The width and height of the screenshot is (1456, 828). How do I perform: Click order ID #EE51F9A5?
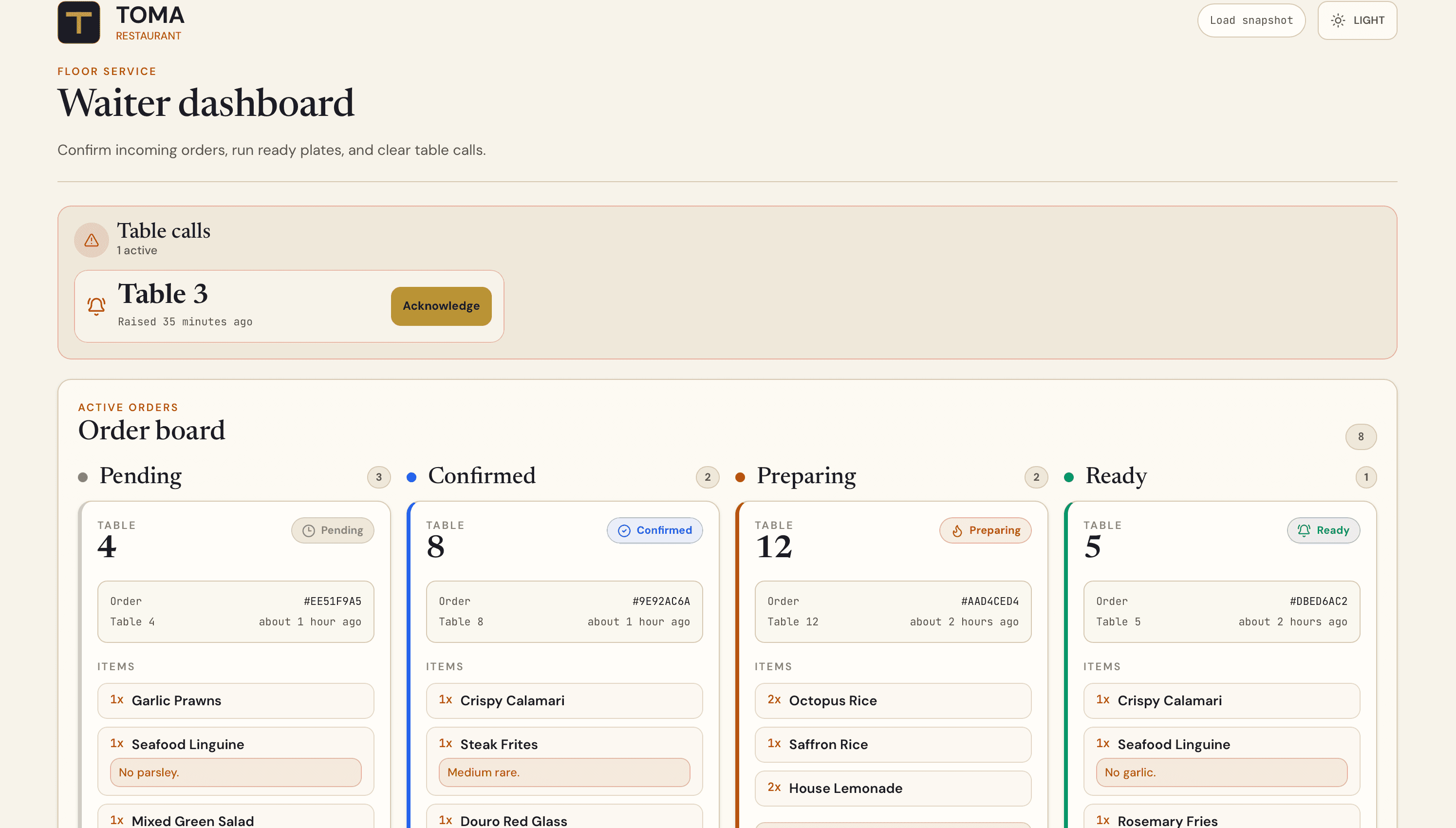(x=333, y=601)
